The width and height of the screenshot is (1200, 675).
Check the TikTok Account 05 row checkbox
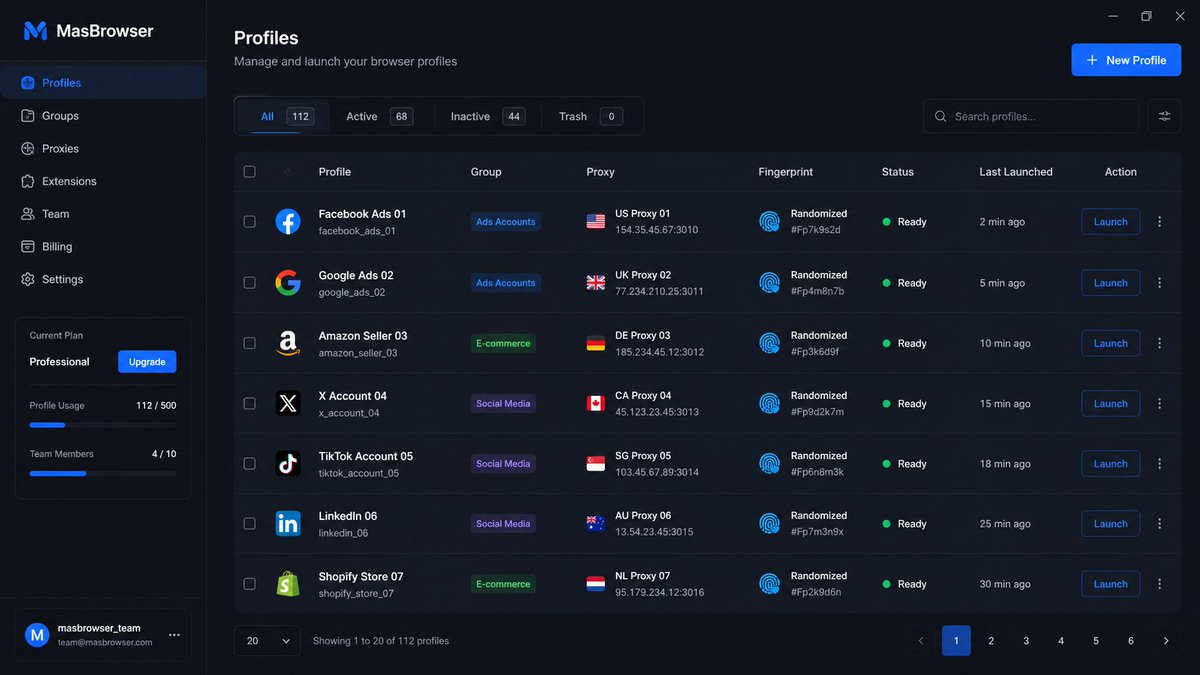point(250,463)
